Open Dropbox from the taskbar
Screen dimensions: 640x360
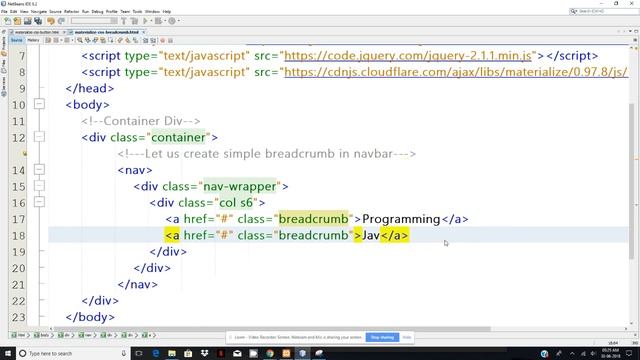pyautogui.click(x=204, y=353)
